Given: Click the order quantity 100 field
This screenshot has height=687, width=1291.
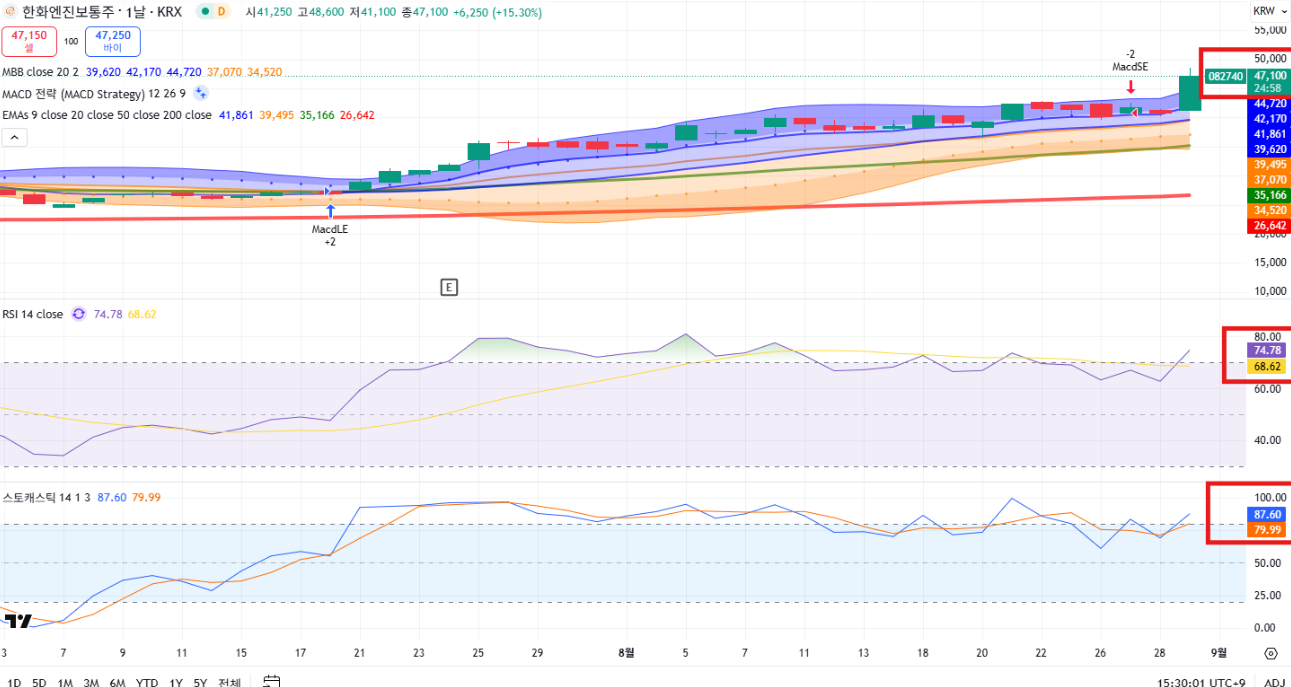Looking at the screenshot, I should pyautogui.click(x=71, y=42).
